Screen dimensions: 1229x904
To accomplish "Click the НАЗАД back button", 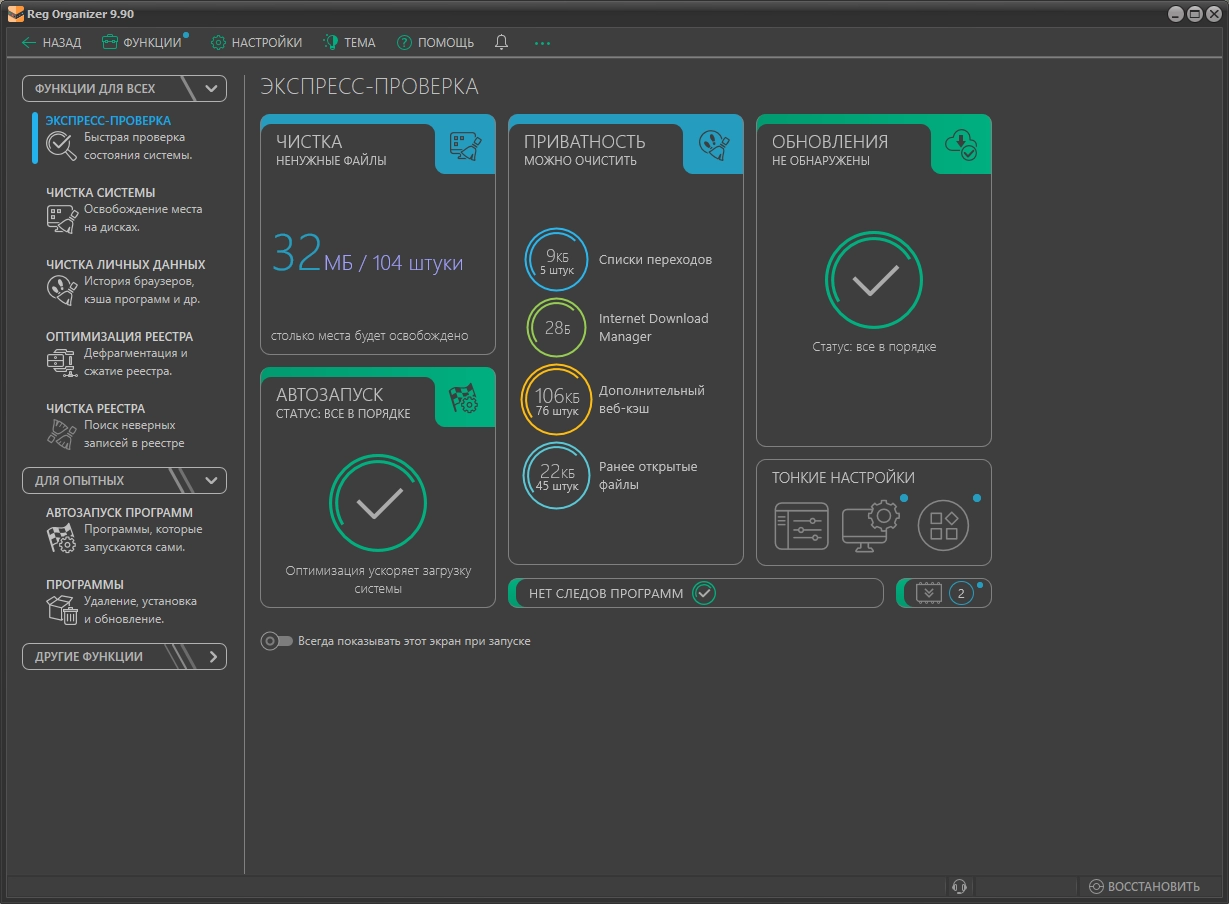I will pyautogui.click(x=51, y=42).
